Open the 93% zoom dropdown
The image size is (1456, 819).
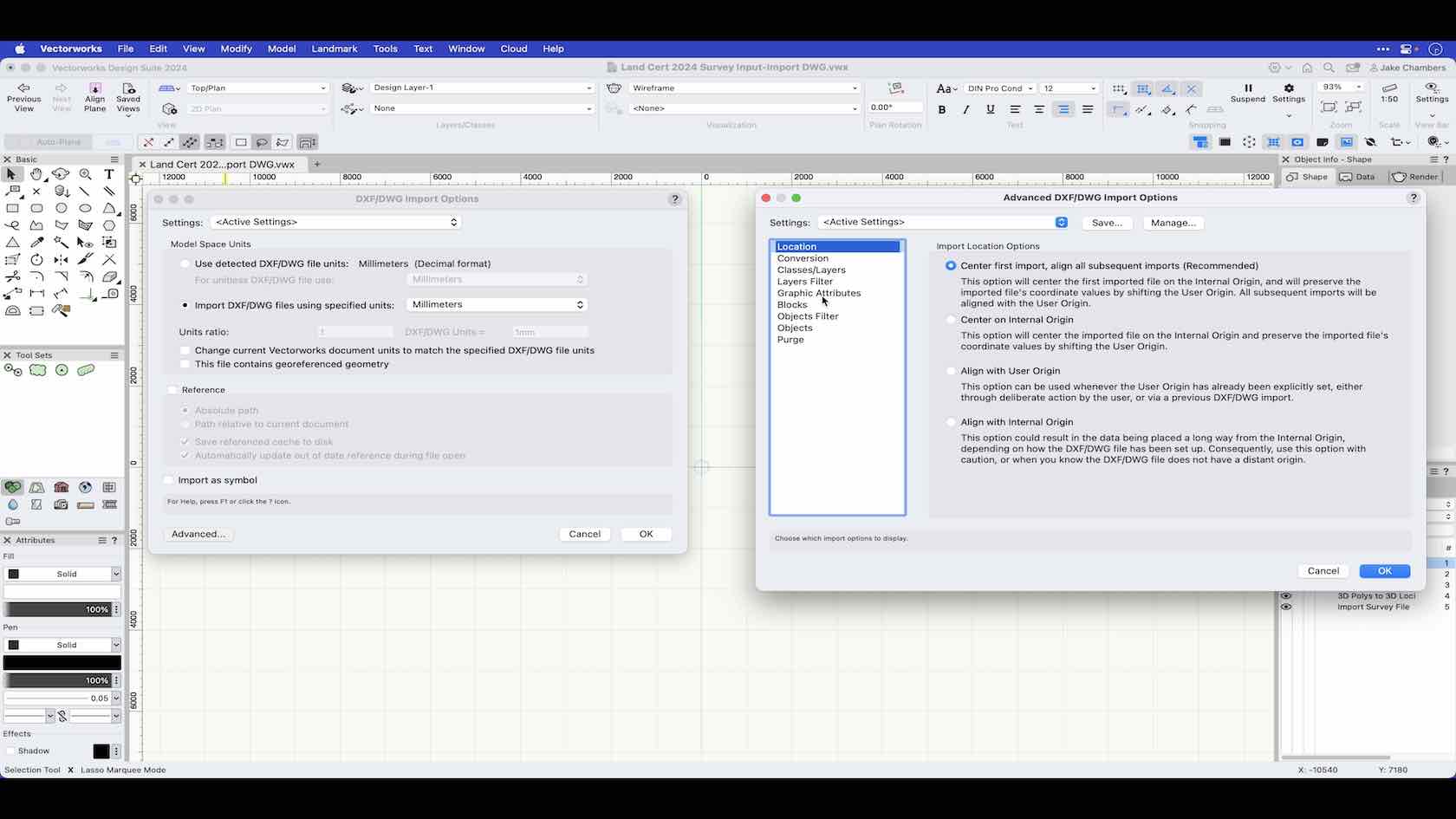click(x=1340, y=88)
